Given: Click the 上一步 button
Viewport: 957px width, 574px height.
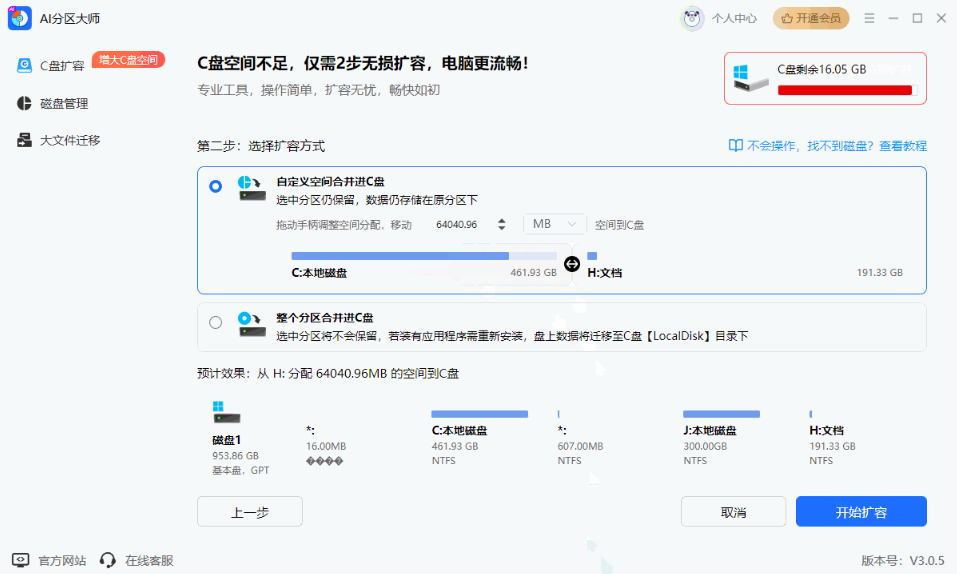Looking at the screenshot, I should point(249,512).
